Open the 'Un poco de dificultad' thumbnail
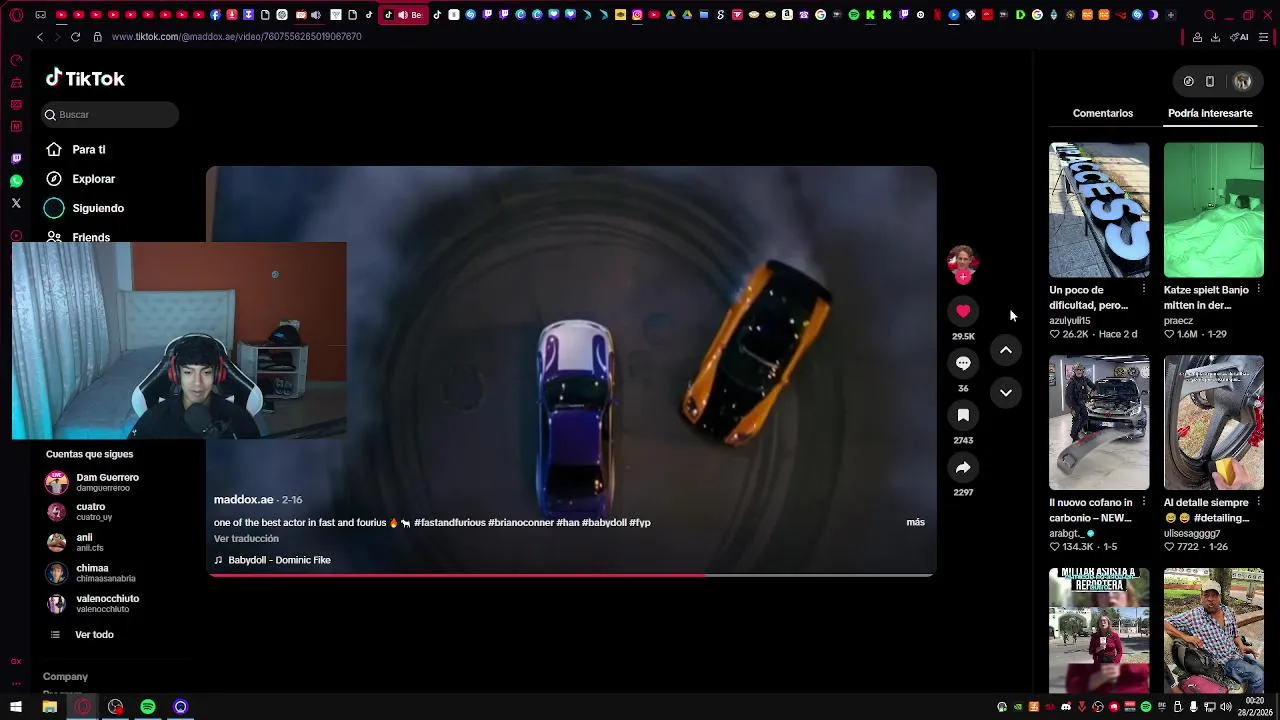This screenshot has width=1280, height=720. pyautogui.click(x=1099, y=210)
